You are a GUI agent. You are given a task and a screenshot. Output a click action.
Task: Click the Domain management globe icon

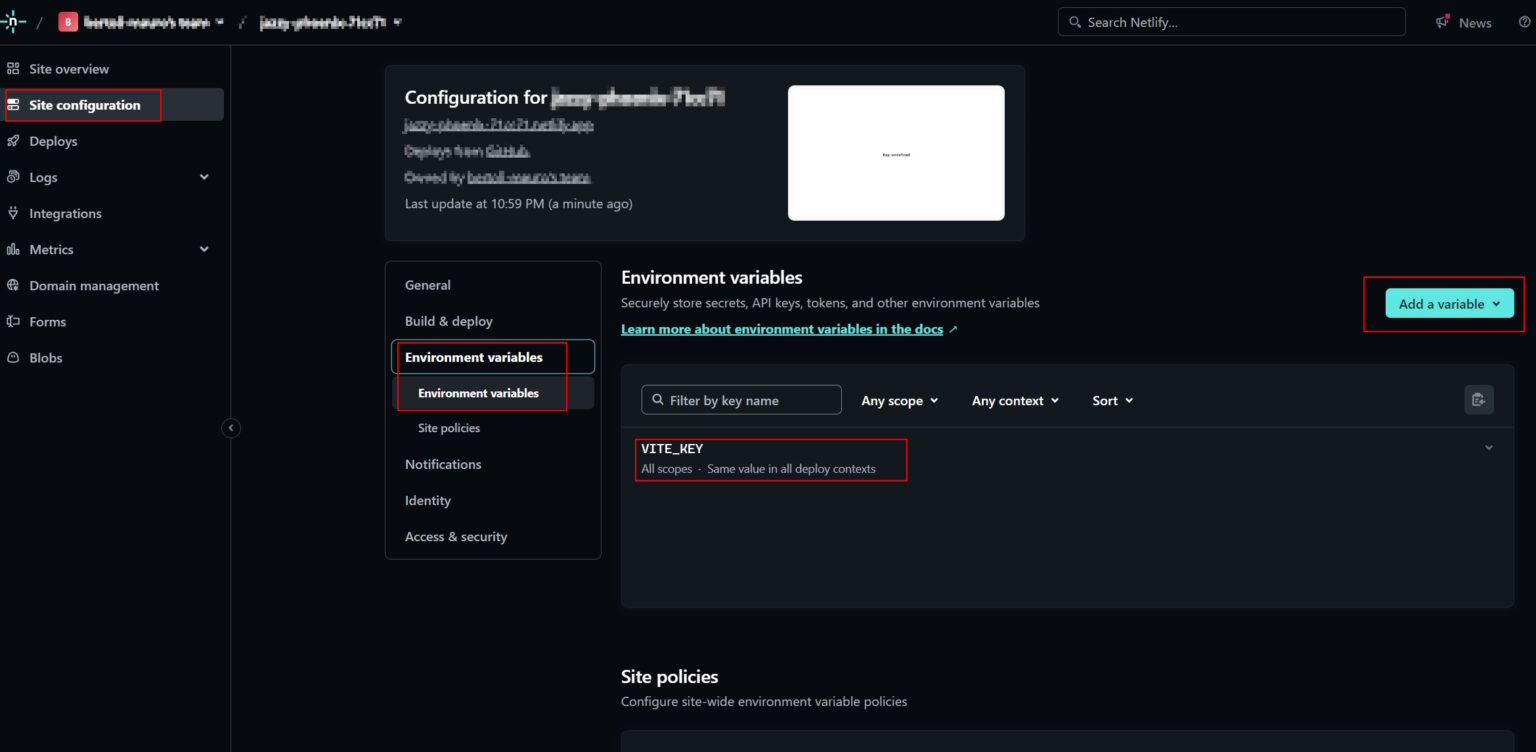(x=13, y=285)
